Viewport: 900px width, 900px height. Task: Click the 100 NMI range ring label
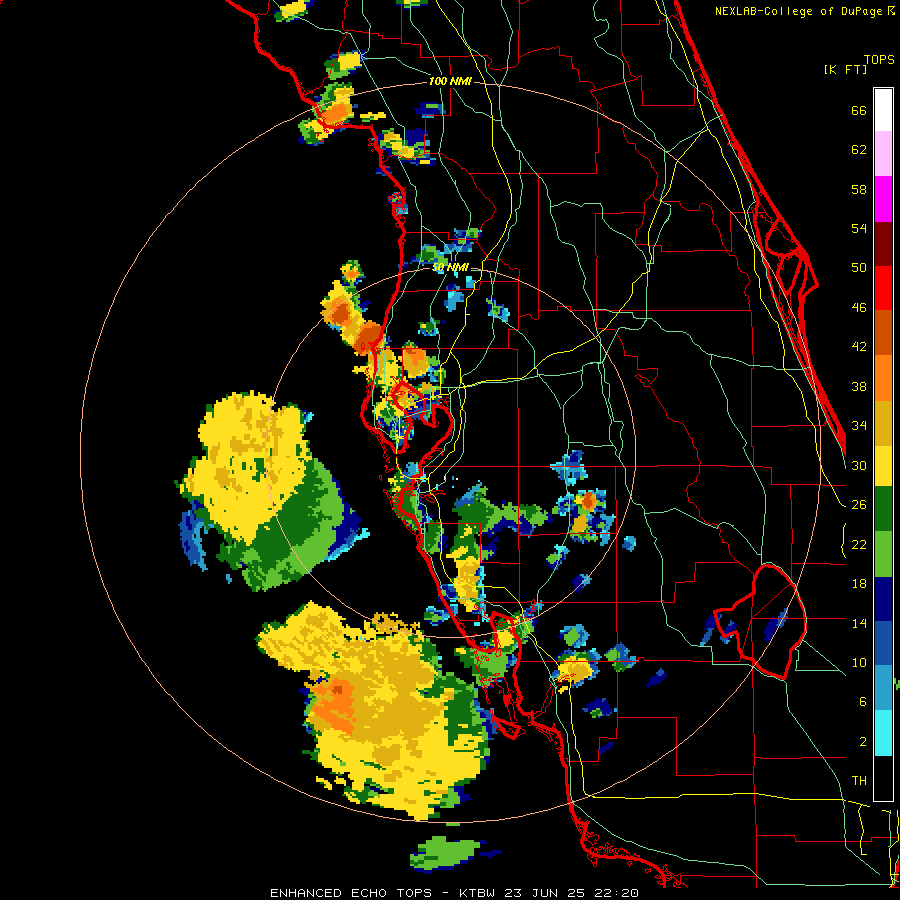[x=450, y=82]
